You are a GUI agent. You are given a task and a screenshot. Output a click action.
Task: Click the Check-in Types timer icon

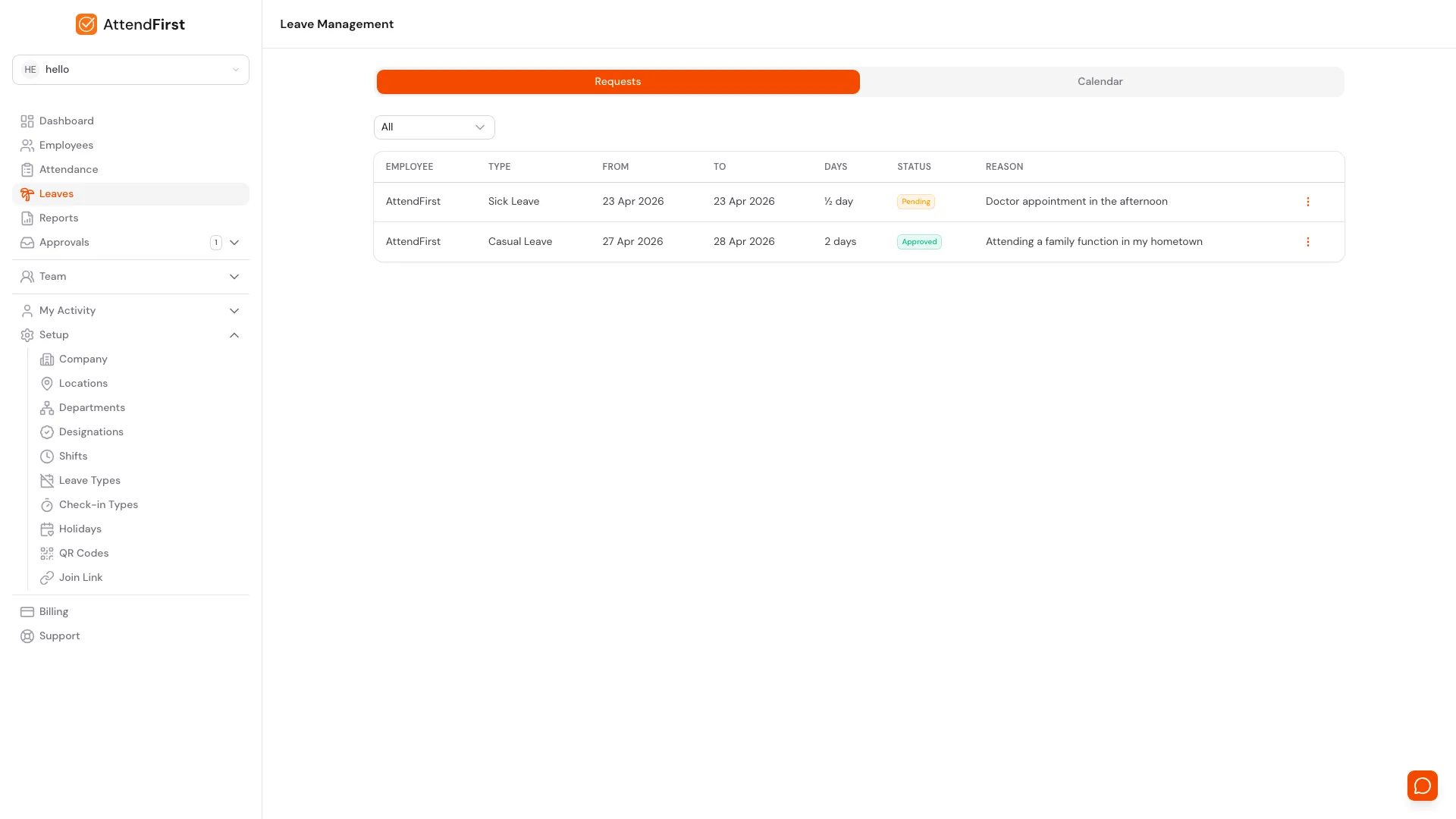pos(47,505)
